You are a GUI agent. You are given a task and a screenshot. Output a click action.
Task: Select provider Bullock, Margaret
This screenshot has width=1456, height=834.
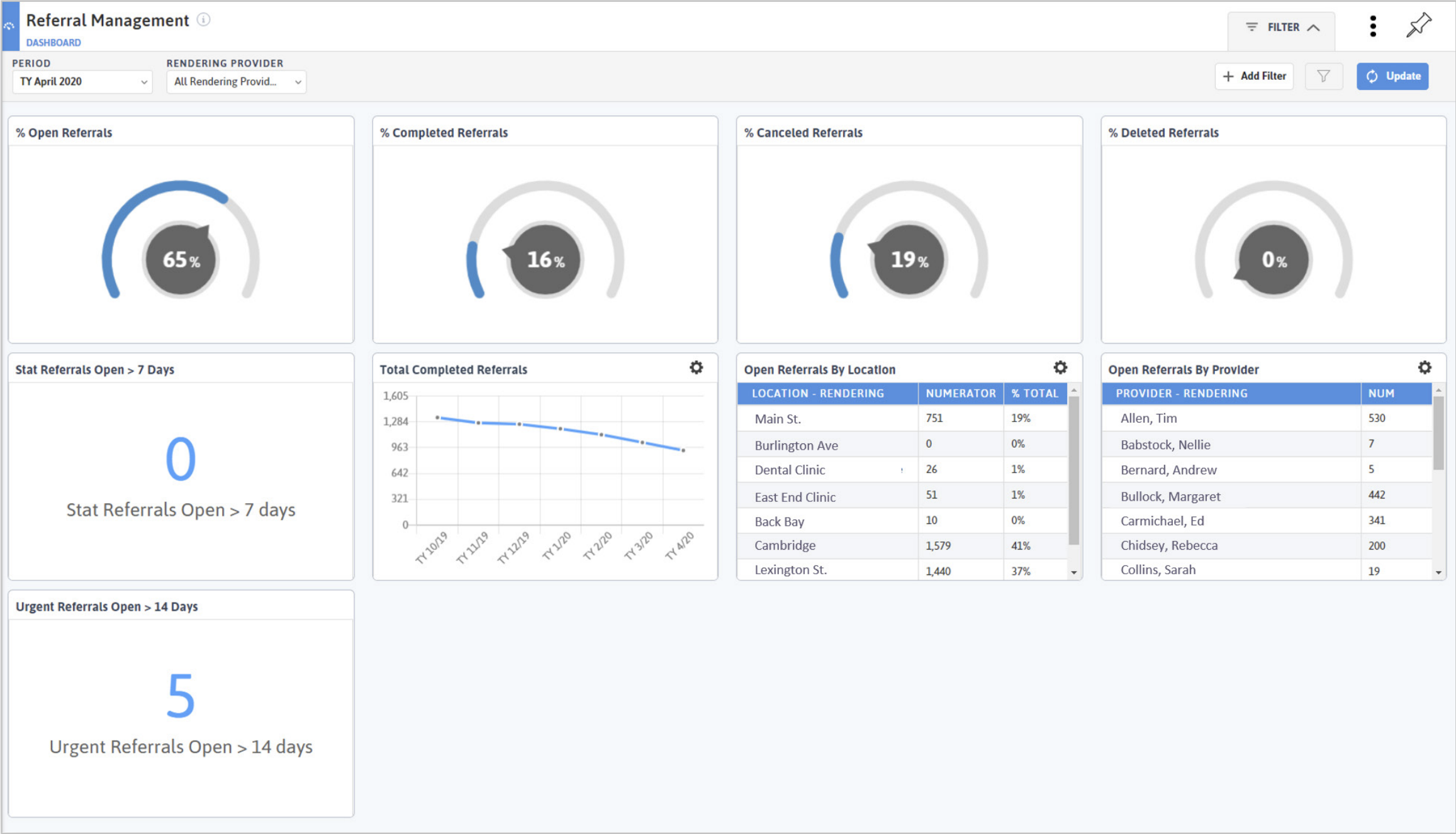coord(1267,496)
